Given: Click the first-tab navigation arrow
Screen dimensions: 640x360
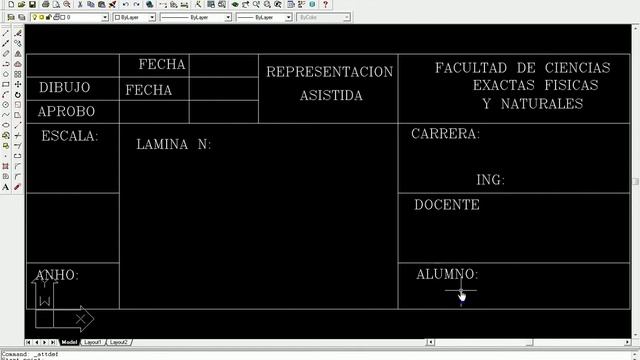Looking at the screenshot, I should (x=29, y=342).
